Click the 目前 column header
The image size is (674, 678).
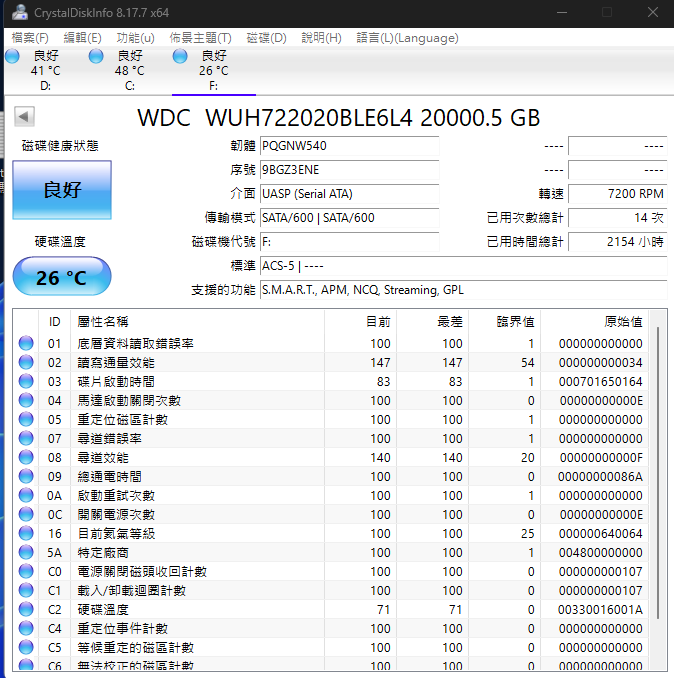click(x=360, y=322)
